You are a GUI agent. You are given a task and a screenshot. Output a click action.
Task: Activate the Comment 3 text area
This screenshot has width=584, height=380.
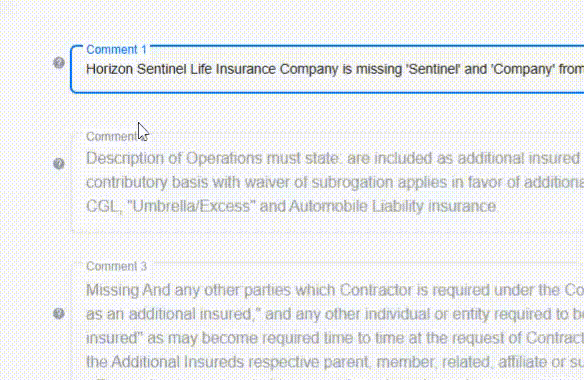tap(327, 321)
